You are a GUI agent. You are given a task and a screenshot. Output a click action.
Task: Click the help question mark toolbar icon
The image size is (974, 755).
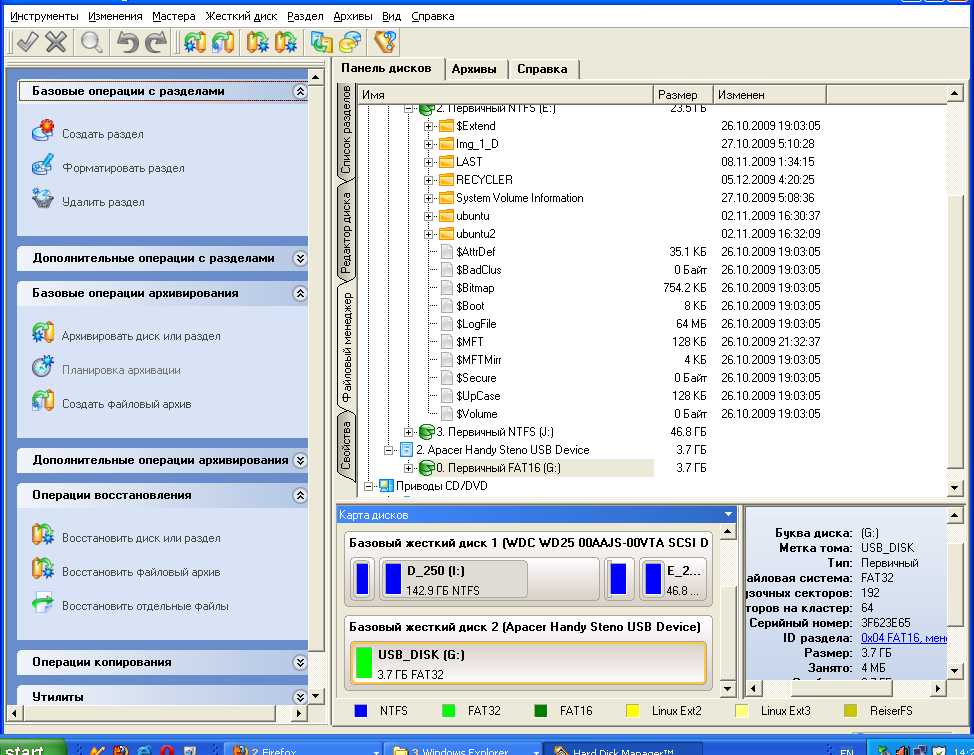(x=384, y=42)
